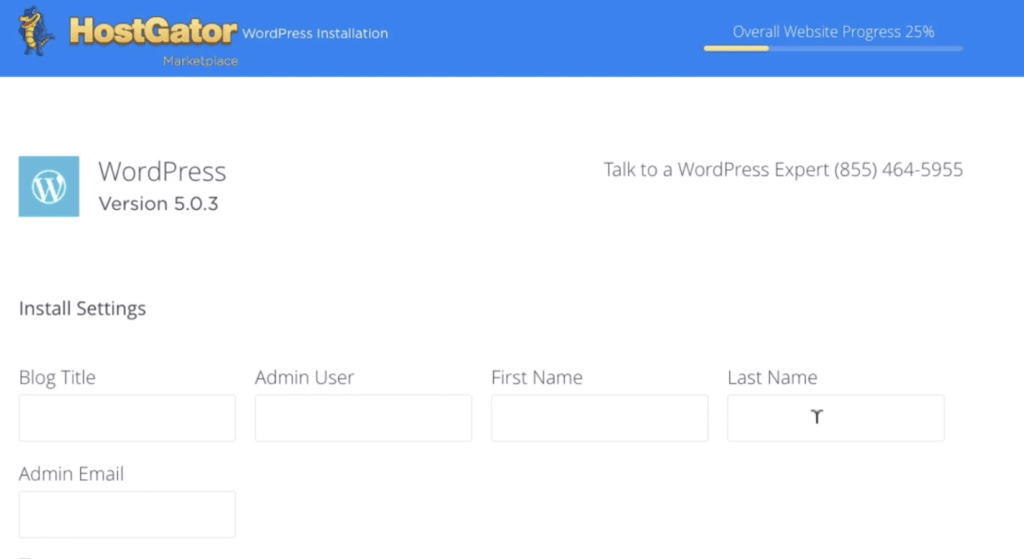This screenshot has width=1024, height=559.
Task: Click the 'Blog Title' label
Action: pyautogui.click(x=57, y=377)
